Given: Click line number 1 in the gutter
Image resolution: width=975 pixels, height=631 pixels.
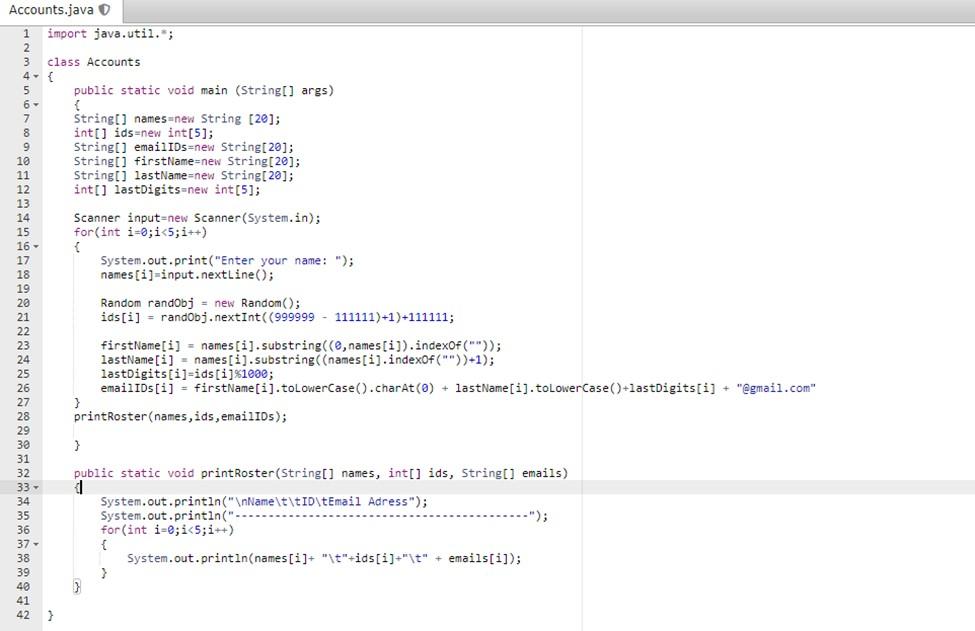Looking at the screenshot, I should [25, 33].
